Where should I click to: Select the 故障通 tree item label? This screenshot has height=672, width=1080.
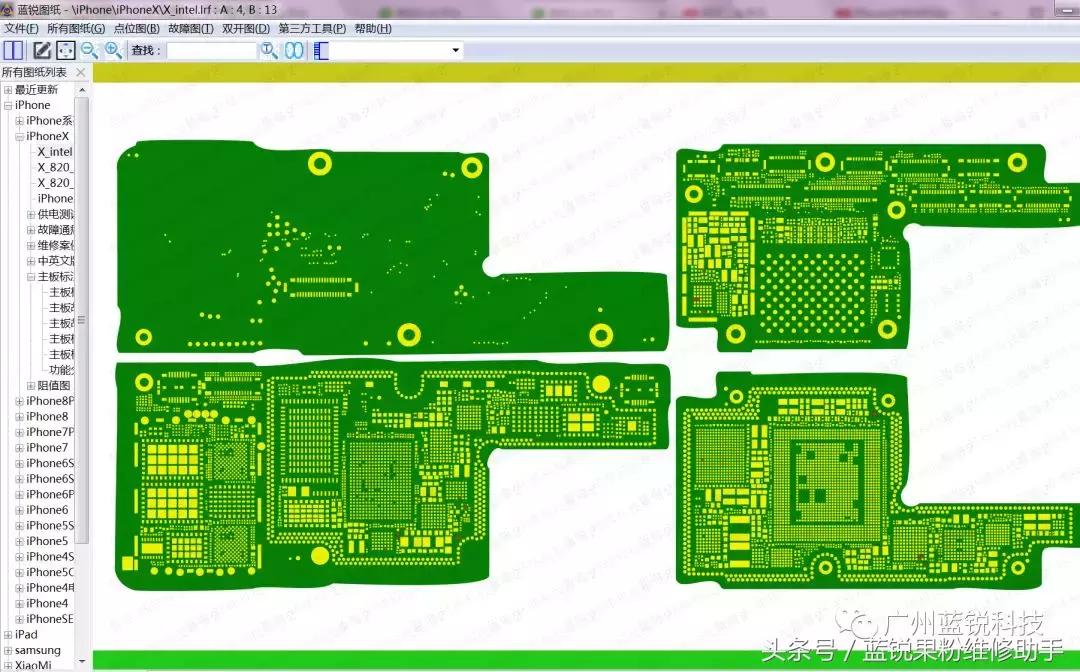click(55, 230)
